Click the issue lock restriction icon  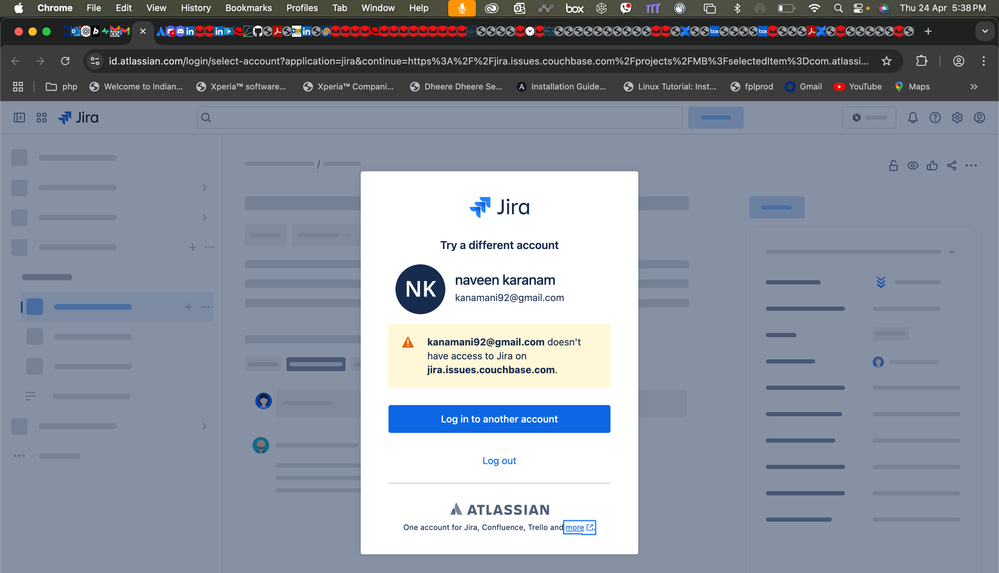893,166
